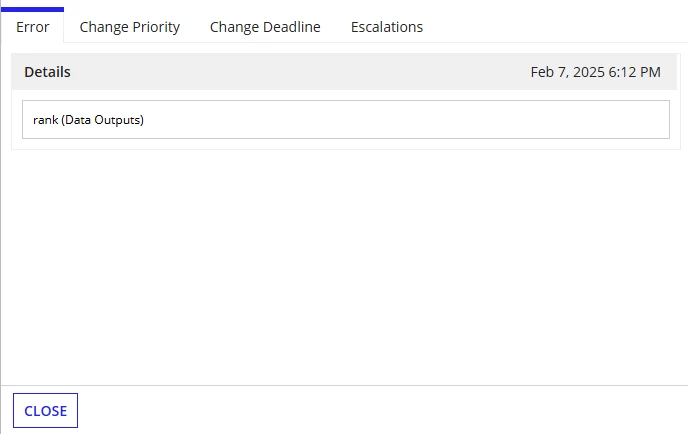The width and height of the screenshot is (688, 434).
Task: Switch to the Change Priority tab
Action: point(129,27)
